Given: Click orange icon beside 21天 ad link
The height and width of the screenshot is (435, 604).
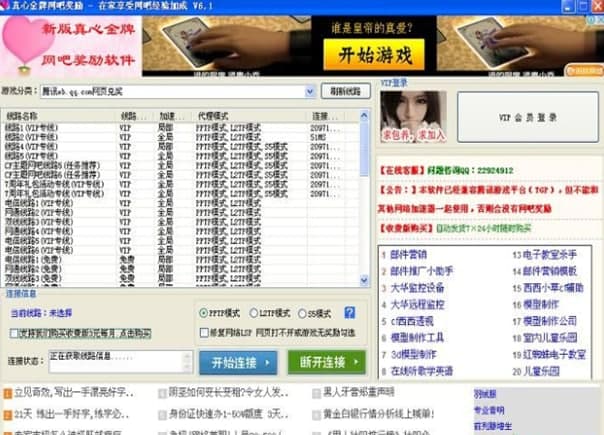Looking at the screenshot, I should click(x=8, y=415).
